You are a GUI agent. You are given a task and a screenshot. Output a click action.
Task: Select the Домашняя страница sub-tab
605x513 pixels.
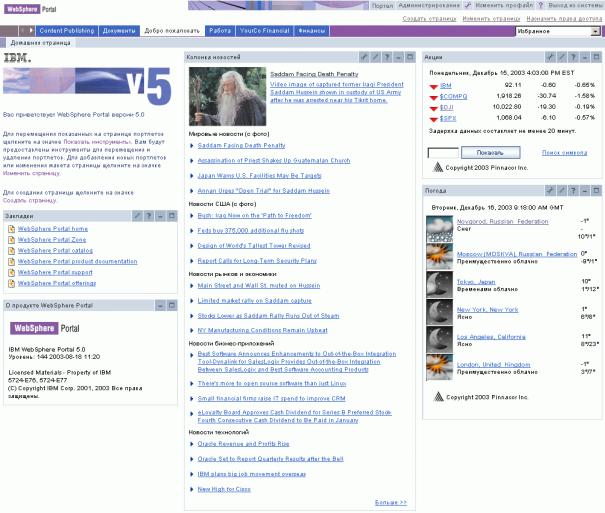[x=41, y=43]
